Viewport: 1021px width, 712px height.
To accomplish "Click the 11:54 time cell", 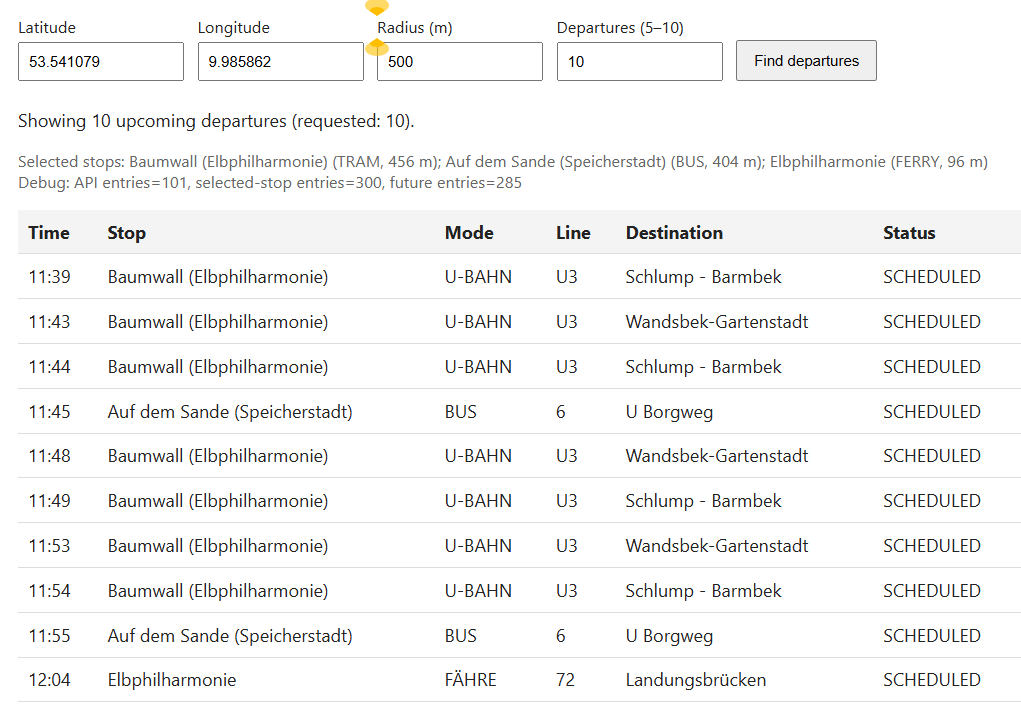I will [49, 591].
